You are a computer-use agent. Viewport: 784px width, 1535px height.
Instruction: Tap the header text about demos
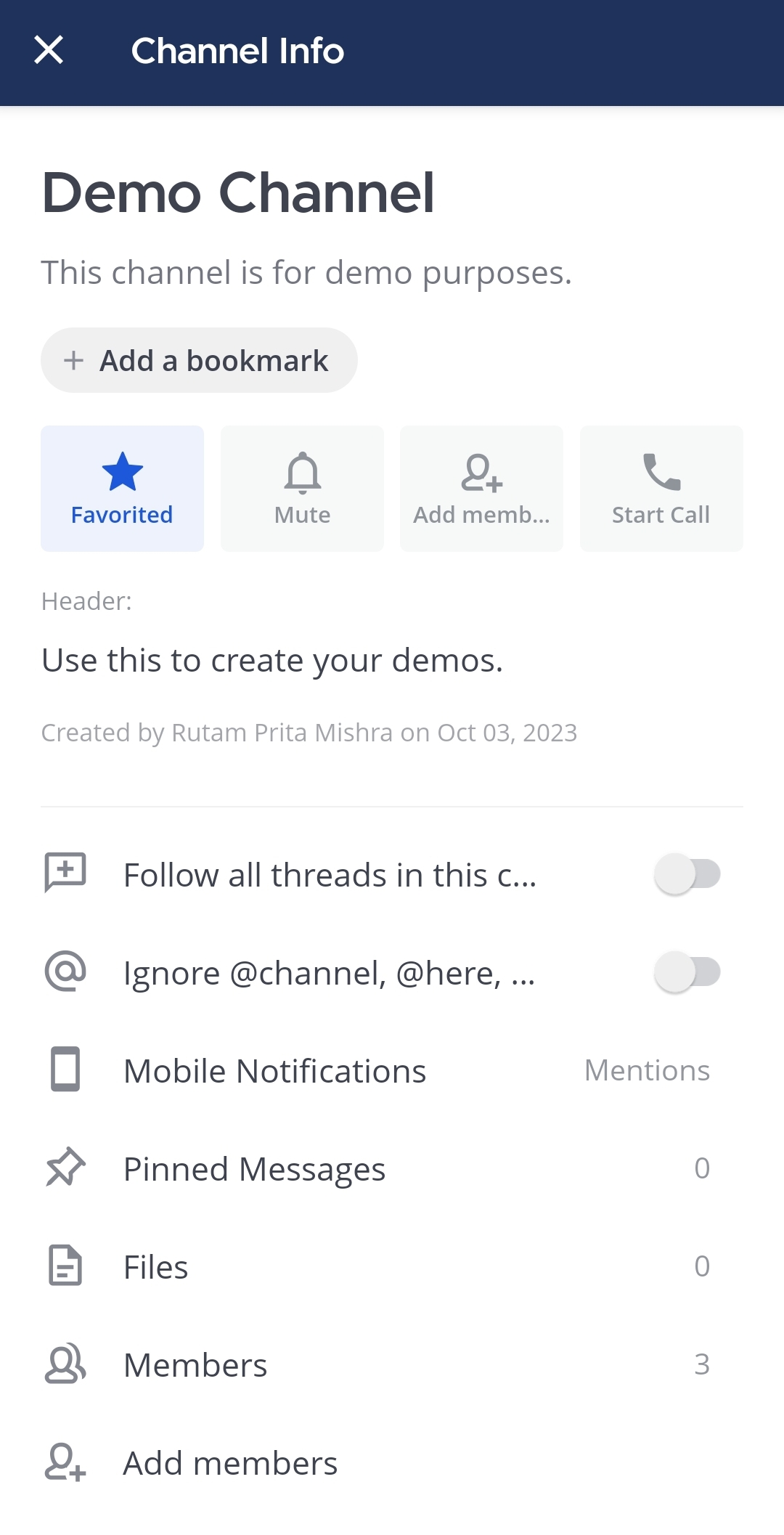272,661
